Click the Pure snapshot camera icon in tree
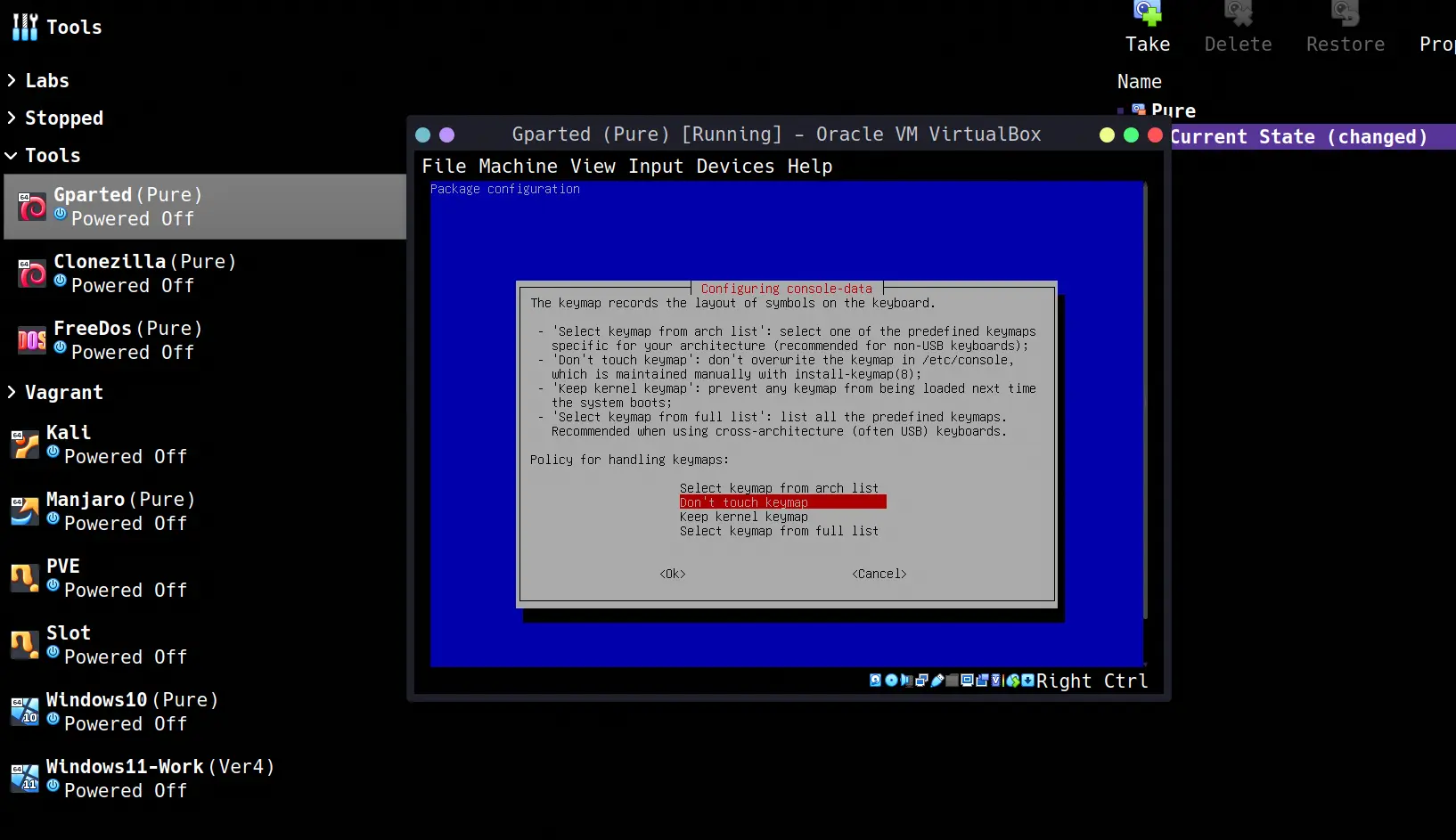 pyautogui.click(x=1139, y=110)
